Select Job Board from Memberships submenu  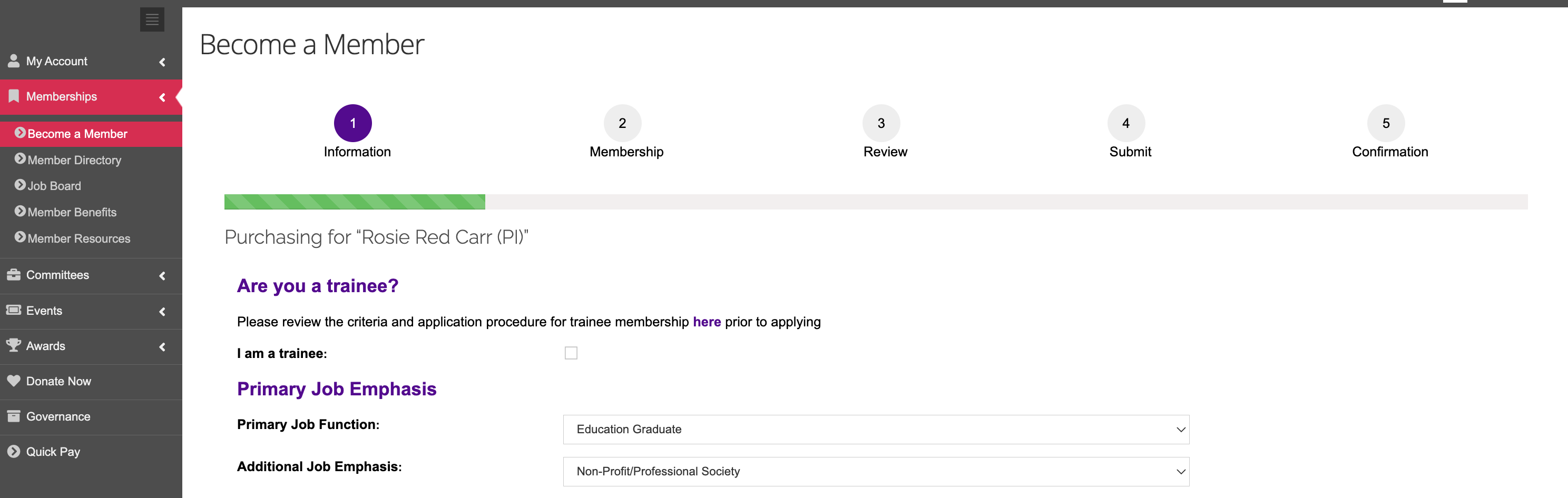[54, 186]
